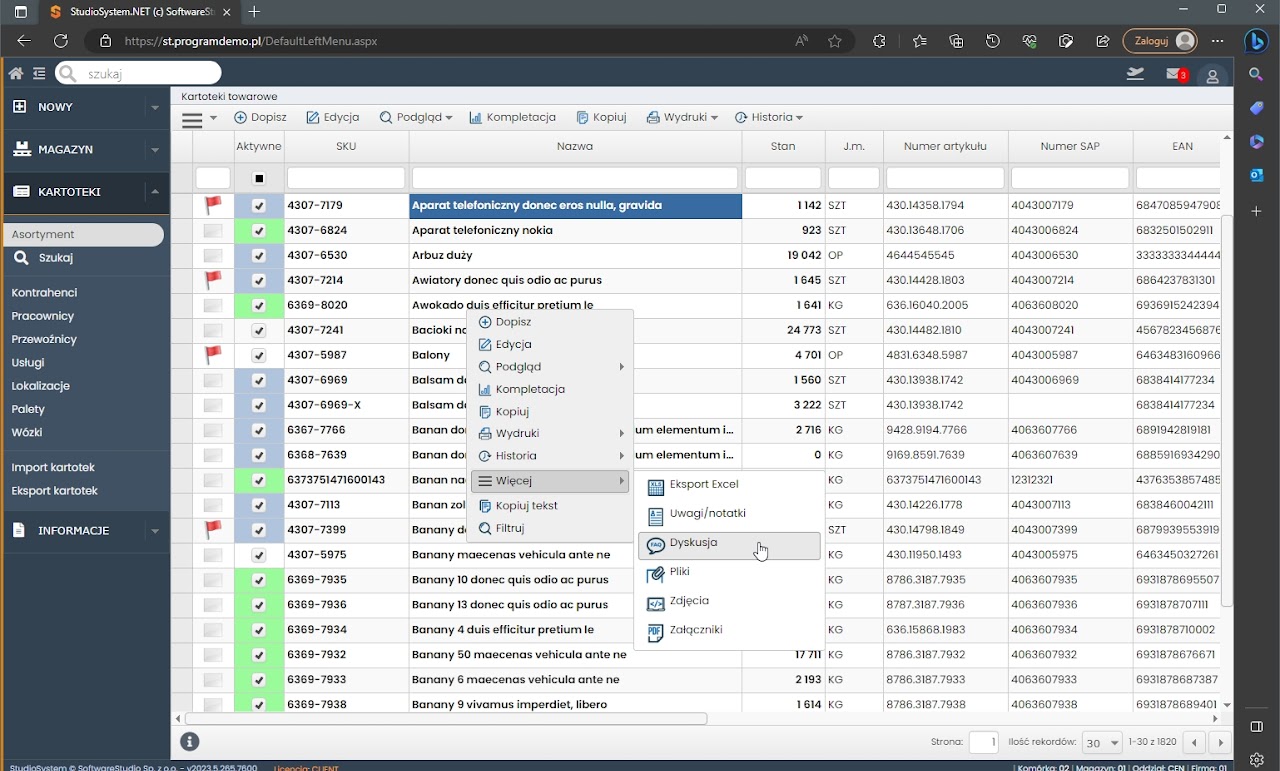1280x771 pixels.
Task: Open the mail notifications icon
Action: (x=1174, y=74)
